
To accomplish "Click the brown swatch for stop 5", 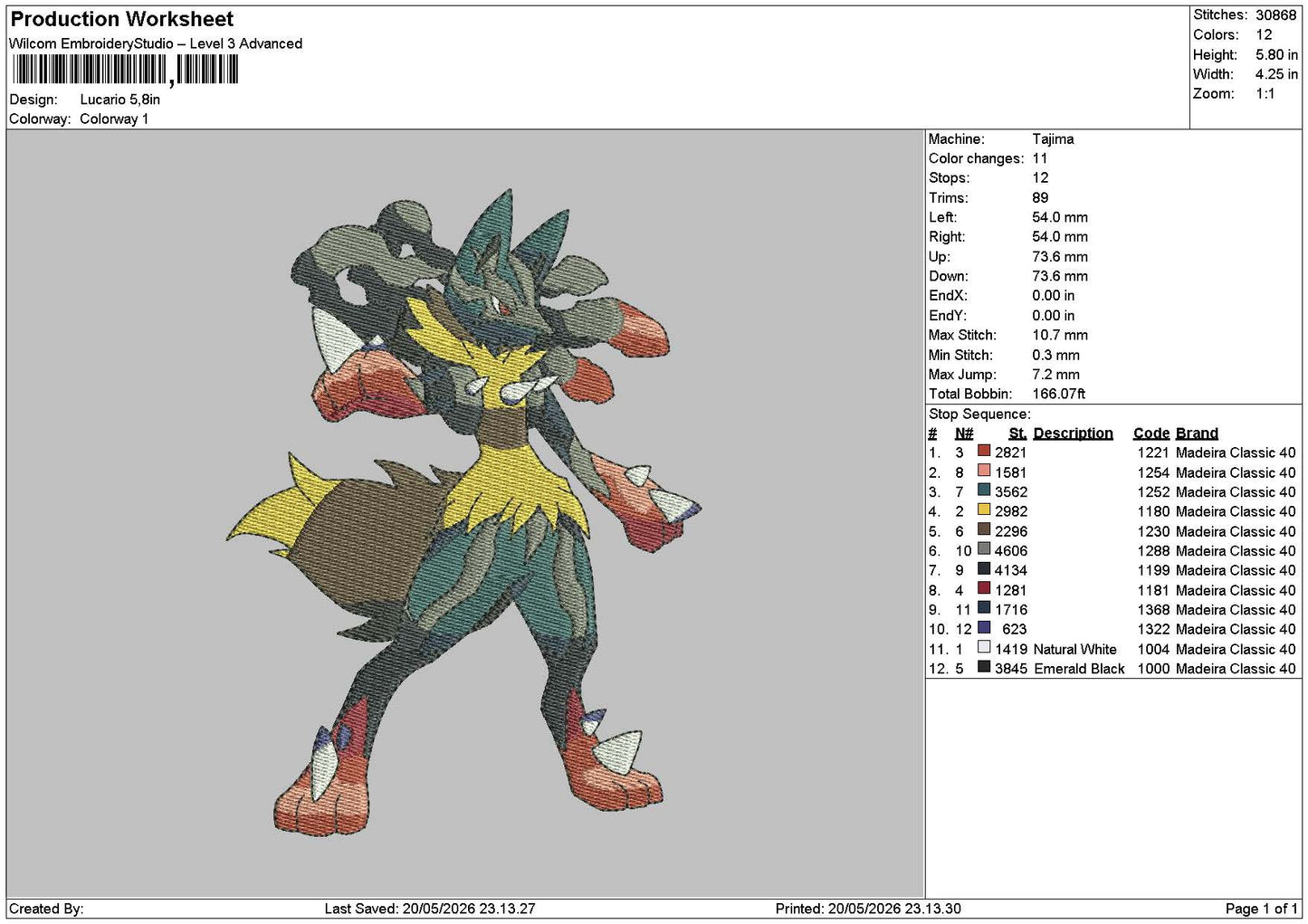I will point(983,530).
